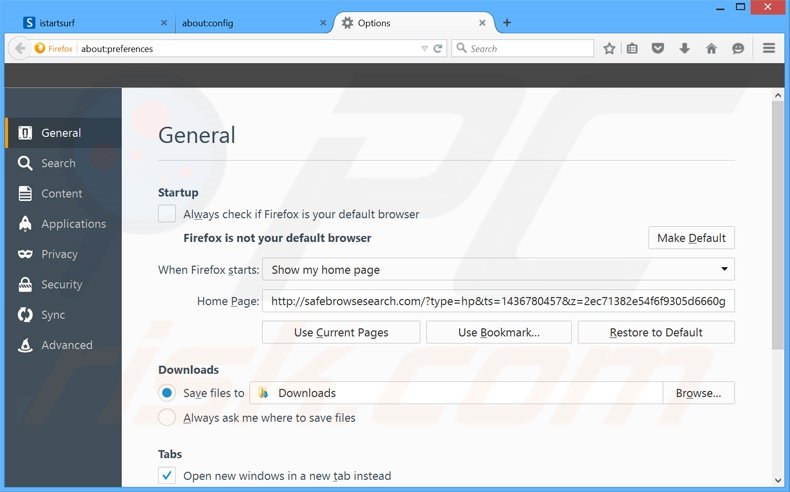Click Make Default button
The width and height of the screenshot is (790, 492).
(x=691, y=238)
